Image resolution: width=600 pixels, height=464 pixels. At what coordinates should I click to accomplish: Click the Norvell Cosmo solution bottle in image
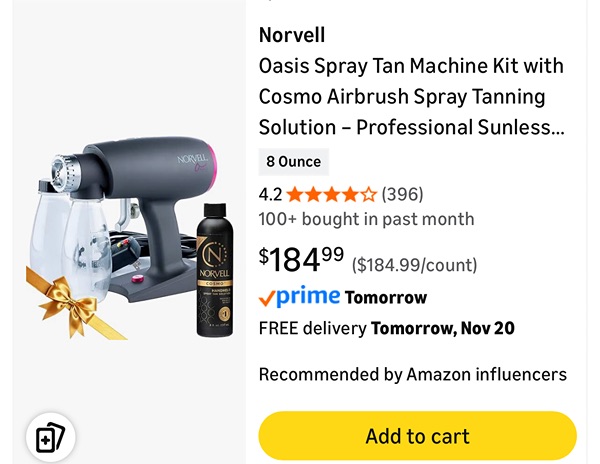(x=215, y=270)
